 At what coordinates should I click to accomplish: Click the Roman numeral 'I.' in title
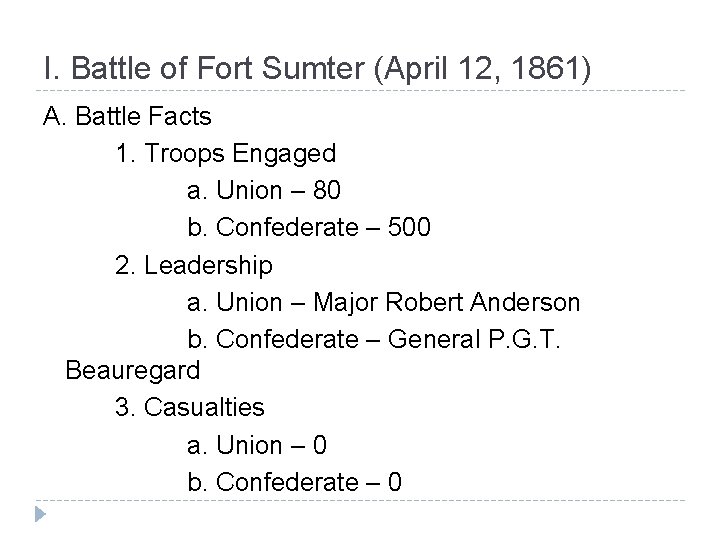(x=50, y=69)
